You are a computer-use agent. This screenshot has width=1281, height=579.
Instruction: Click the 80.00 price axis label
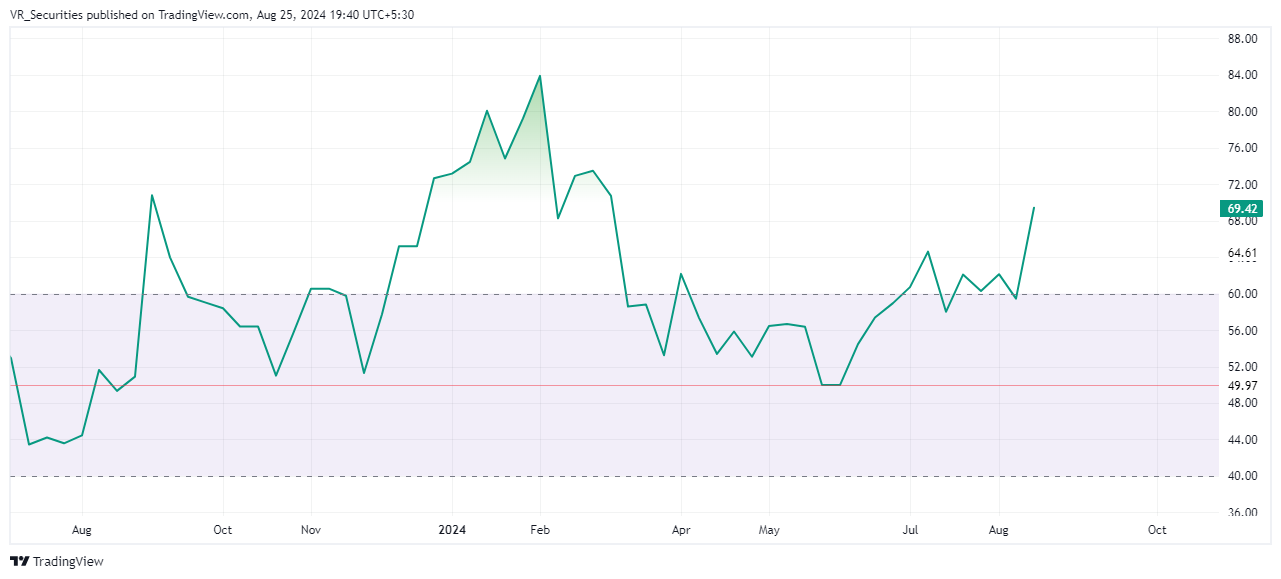[1242, 112]
